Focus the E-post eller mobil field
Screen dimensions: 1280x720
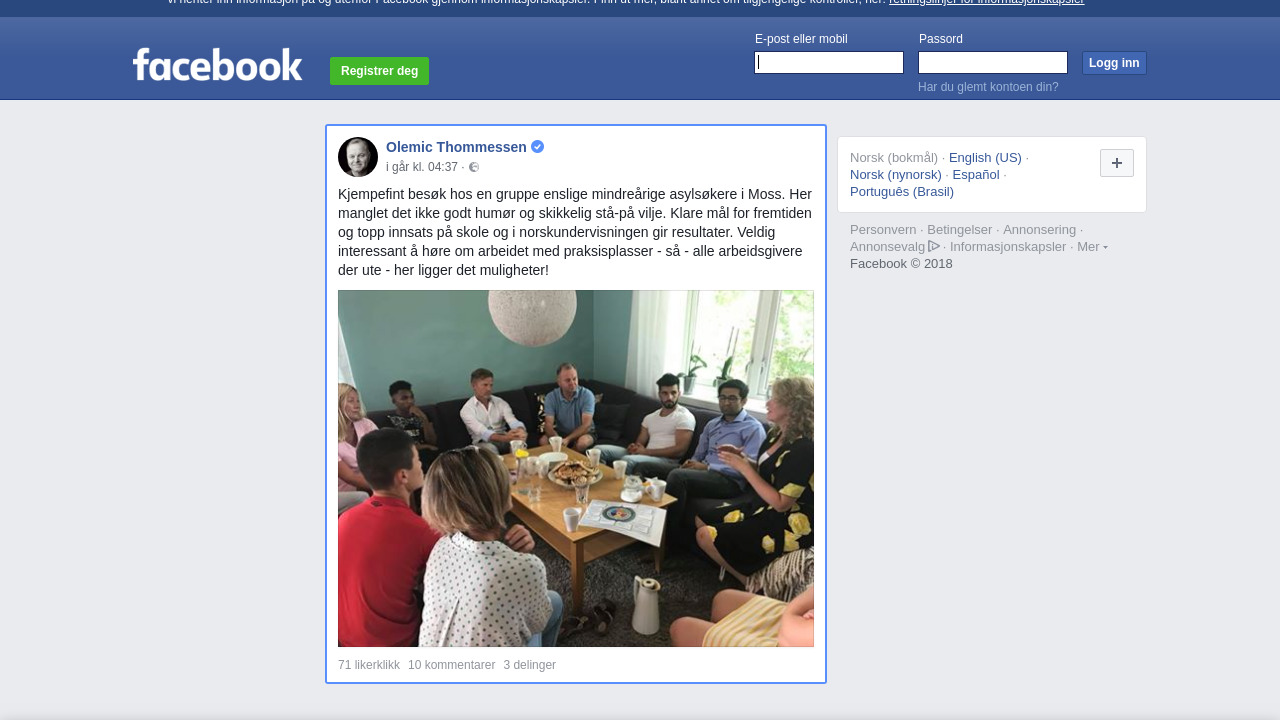click(x=829, y=63)
